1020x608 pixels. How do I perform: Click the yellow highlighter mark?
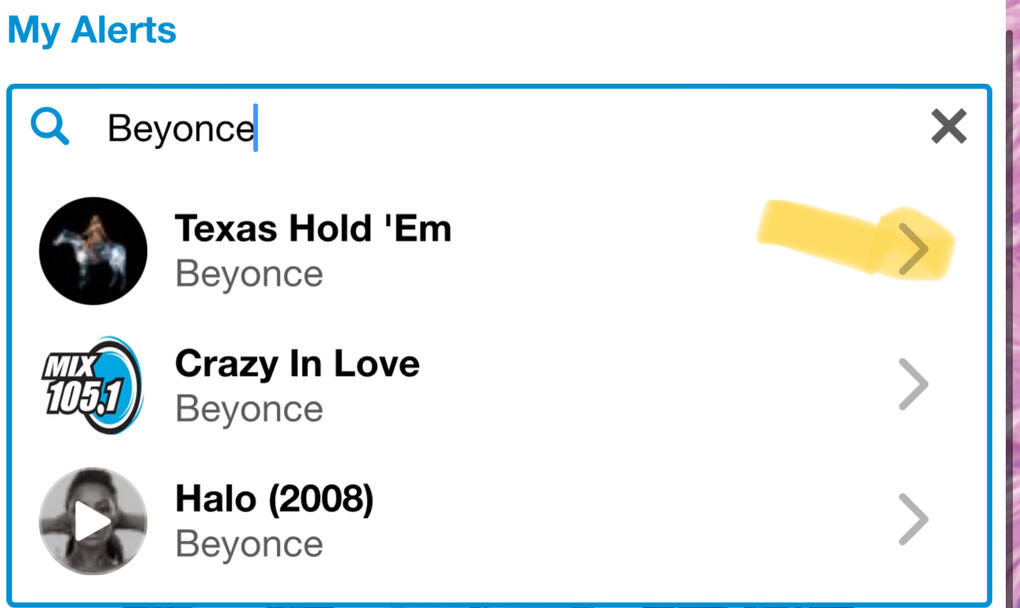tap(820, 237)
